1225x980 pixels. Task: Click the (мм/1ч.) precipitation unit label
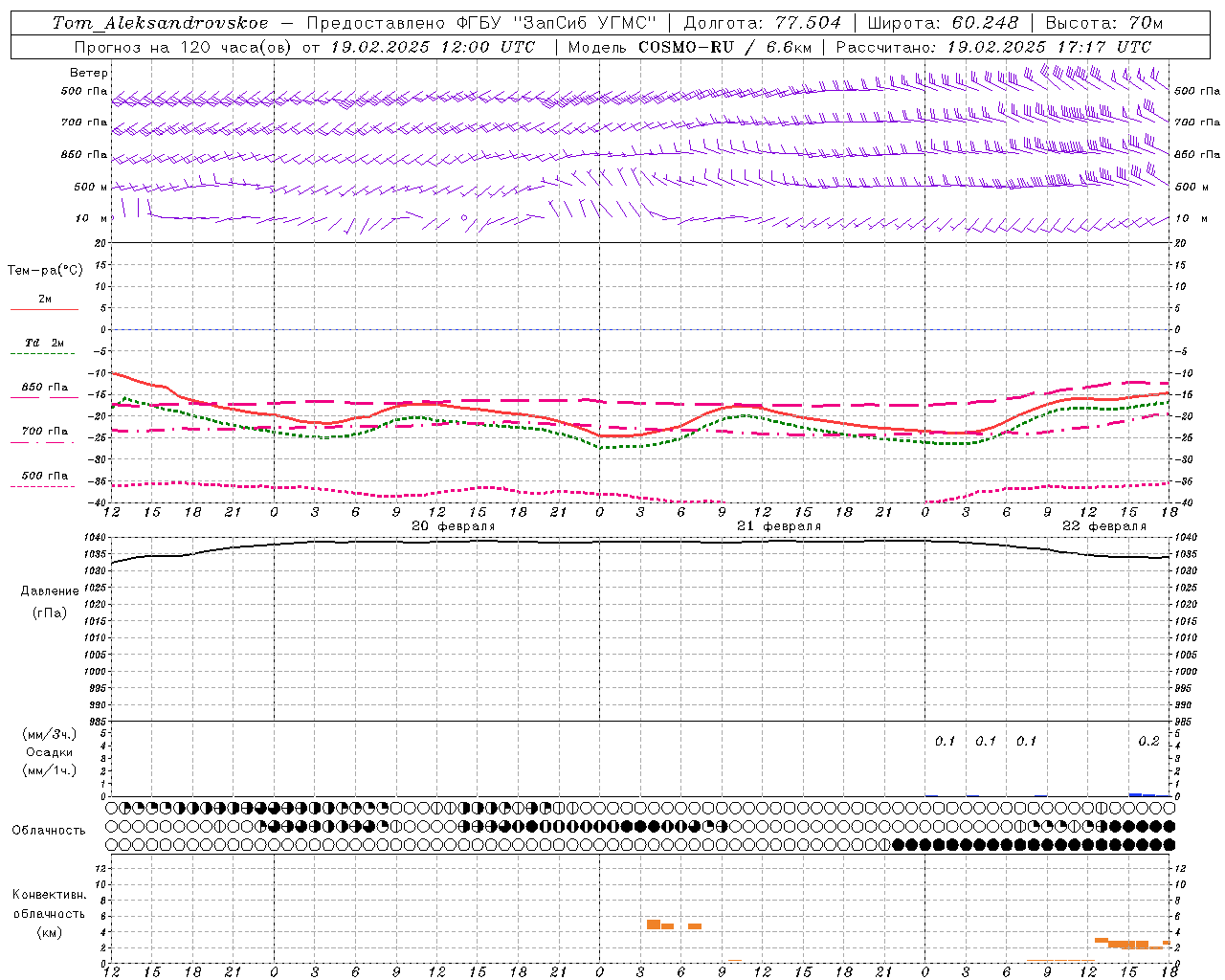point(50,770)
